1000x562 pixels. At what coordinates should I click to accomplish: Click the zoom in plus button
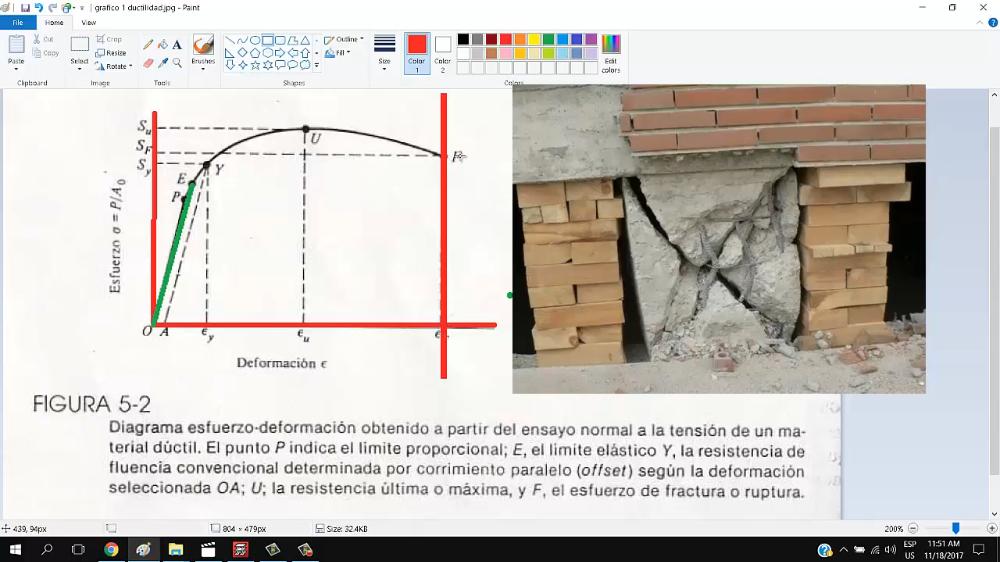click(992, 528)
